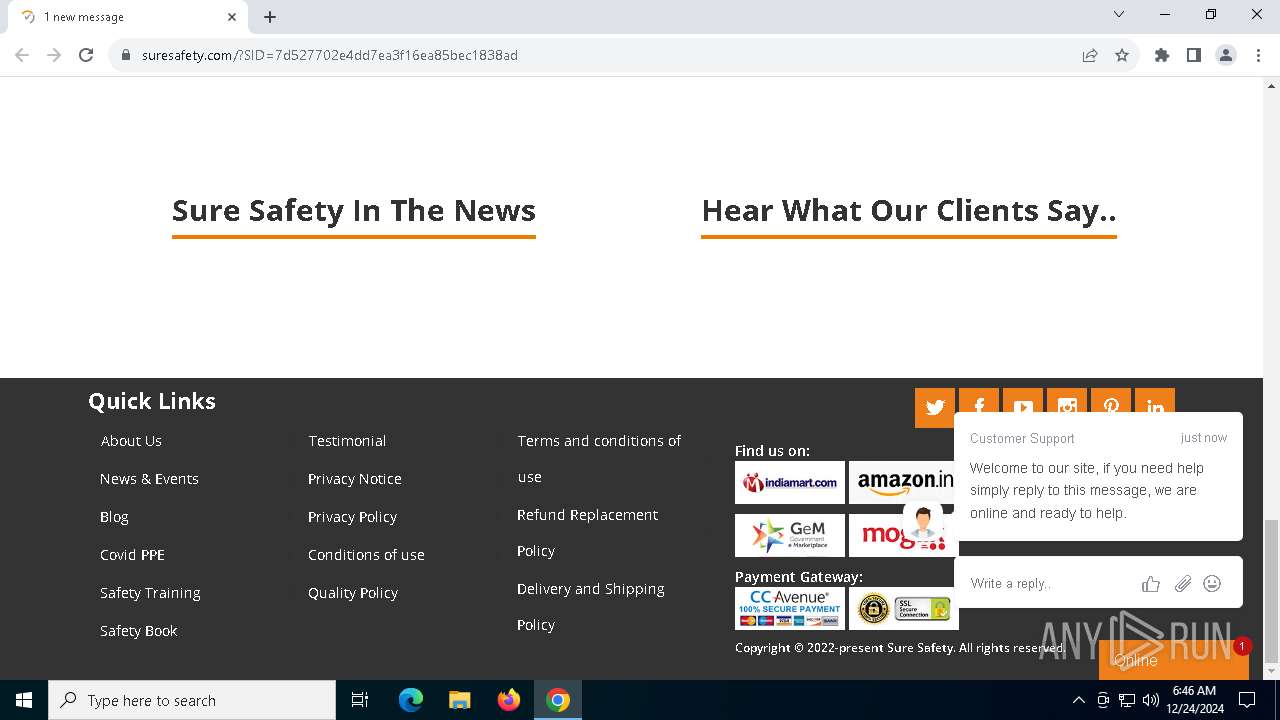Open the volume control in system tray
Screen dimensions: 1280x720
[1150, 700]
